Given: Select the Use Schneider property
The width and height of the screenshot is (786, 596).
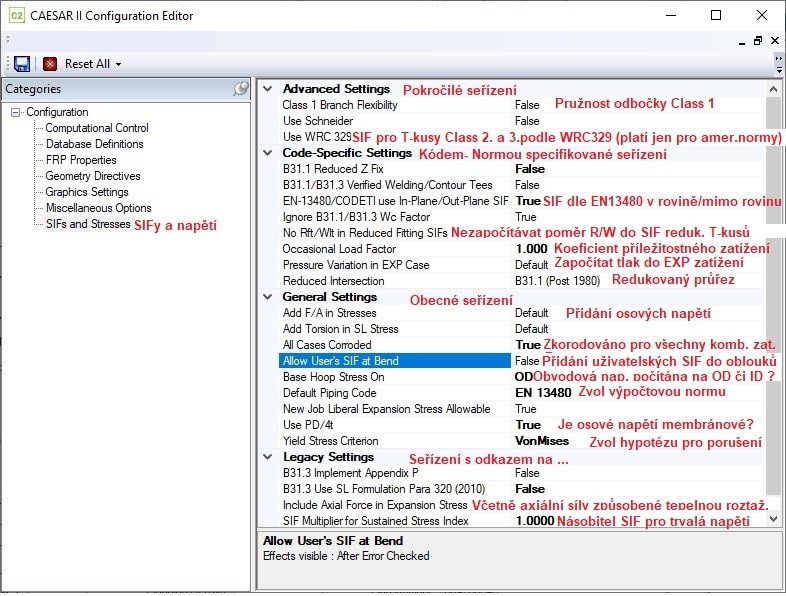Looking at the screenshot, I should click(x=318, y=121).
